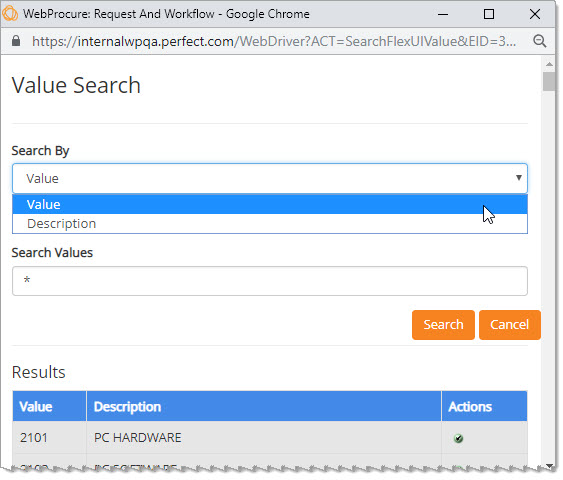
Task: Maximize the Chrome window
Action: [x=489, y=14]
